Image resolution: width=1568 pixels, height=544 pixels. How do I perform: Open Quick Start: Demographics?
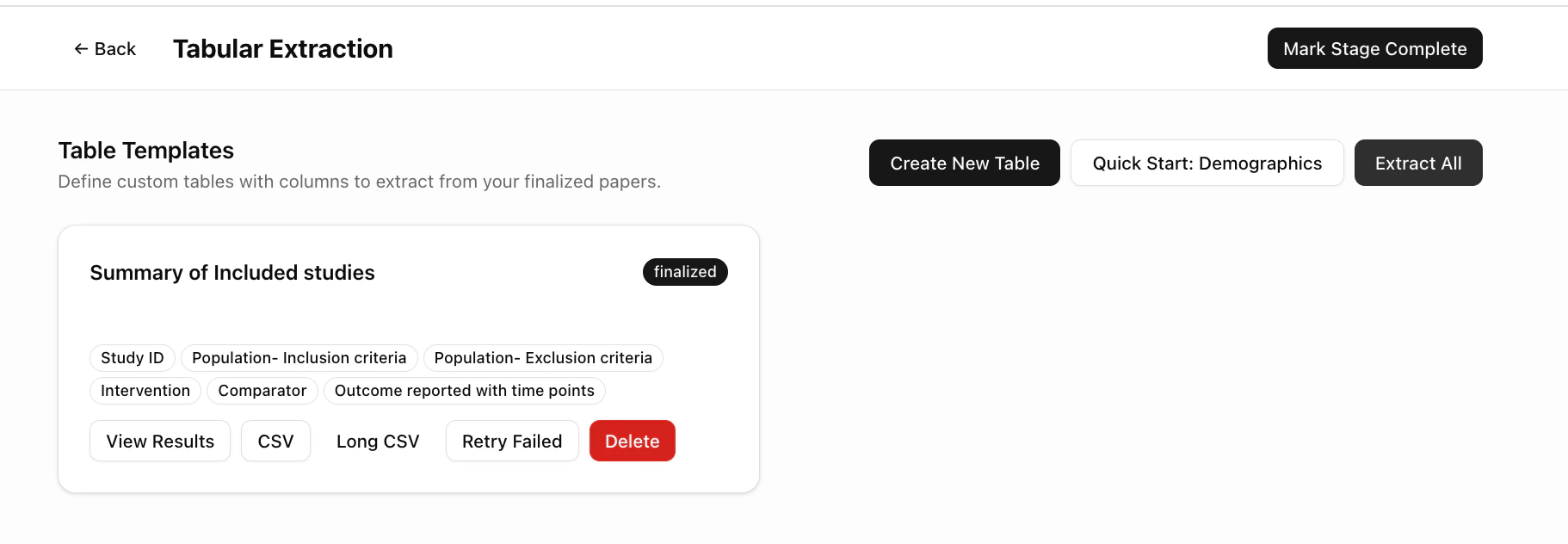coord(1207,163)
